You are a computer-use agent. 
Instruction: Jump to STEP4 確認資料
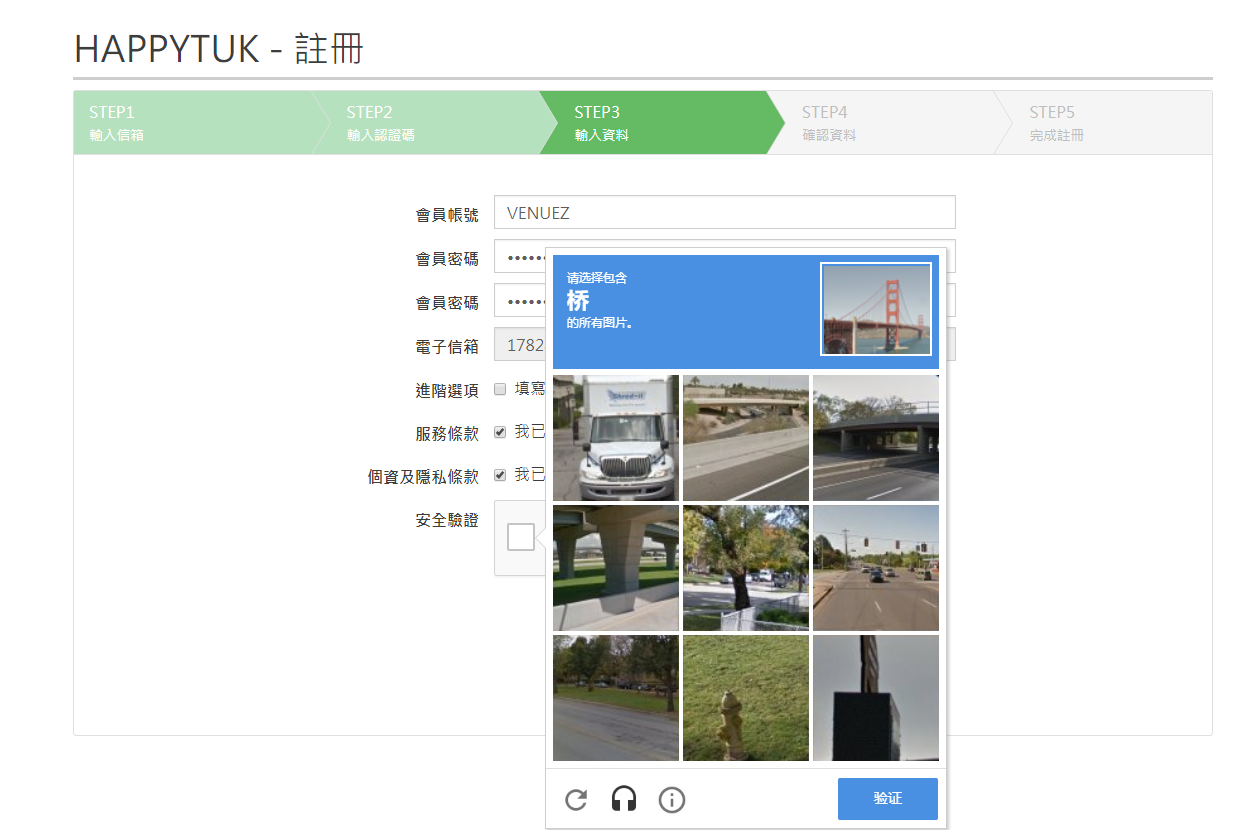[880, 123]
